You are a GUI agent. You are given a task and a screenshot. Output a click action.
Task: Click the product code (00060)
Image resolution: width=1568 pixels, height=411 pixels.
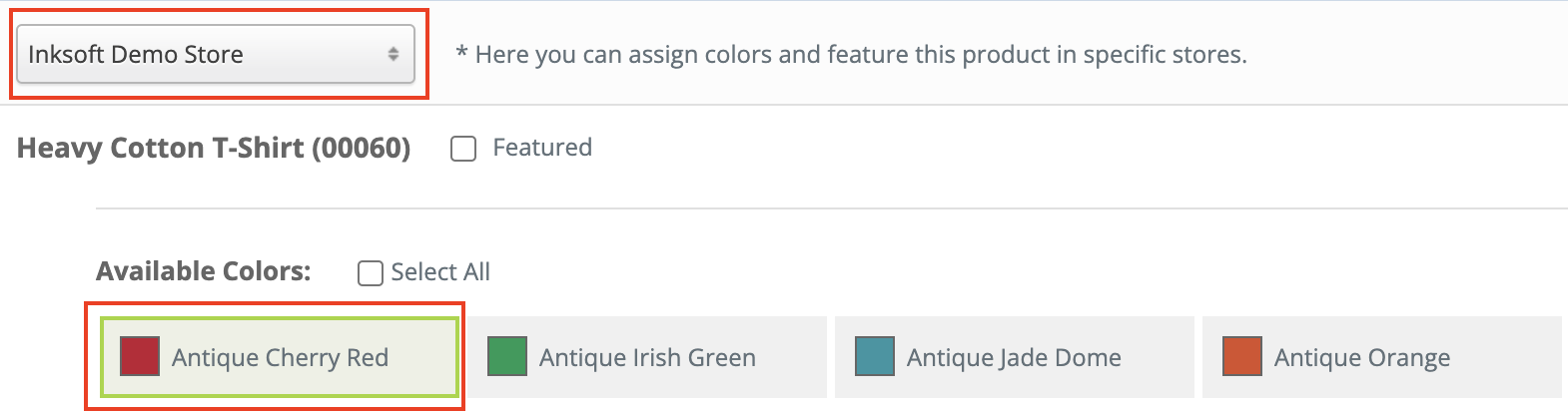click(361, 148)
